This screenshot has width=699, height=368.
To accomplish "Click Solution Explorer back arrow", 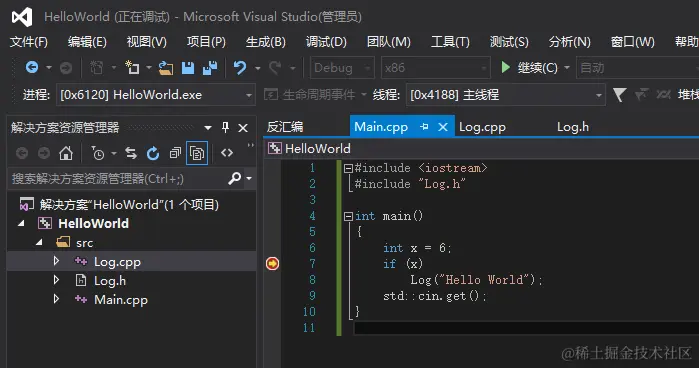I will coord(22,153).
